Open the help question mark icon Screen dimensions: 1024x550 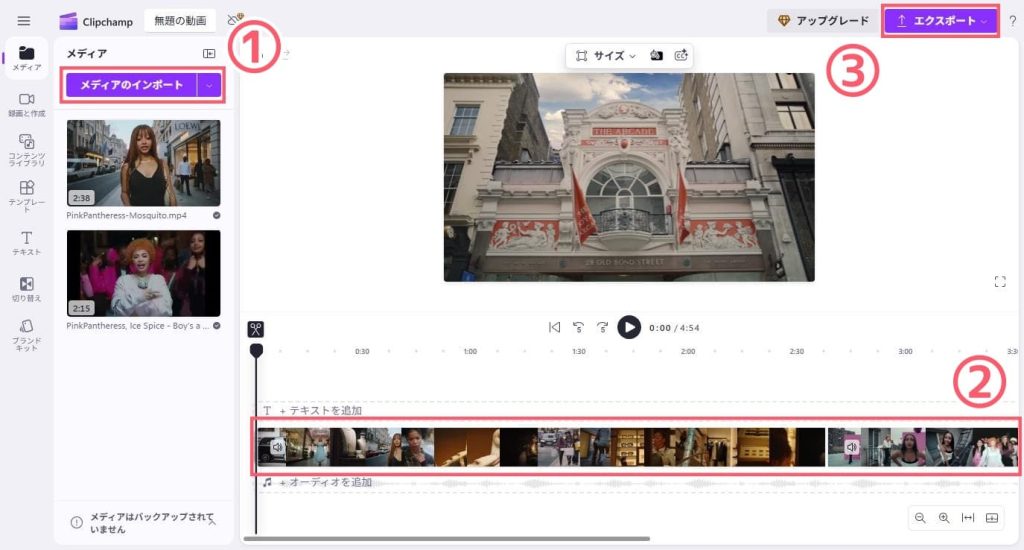[1012, 21]
